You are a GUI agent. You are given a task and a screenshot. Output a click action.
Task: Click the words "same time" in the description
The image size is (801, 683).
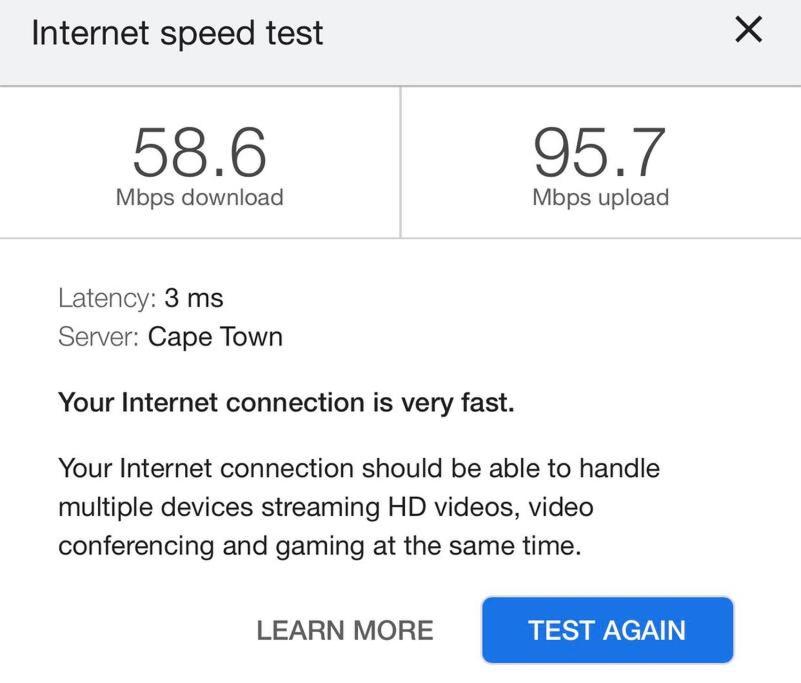pos(528,546)
